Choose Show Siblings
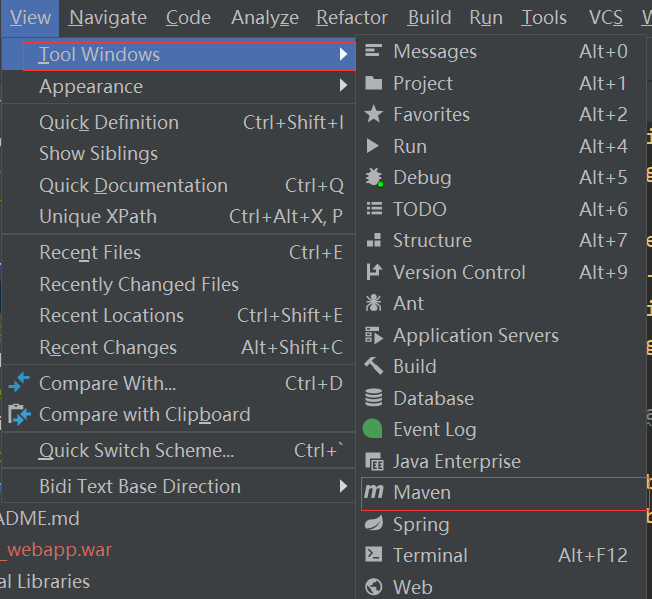Screen dimensions: 652x599 179,153
